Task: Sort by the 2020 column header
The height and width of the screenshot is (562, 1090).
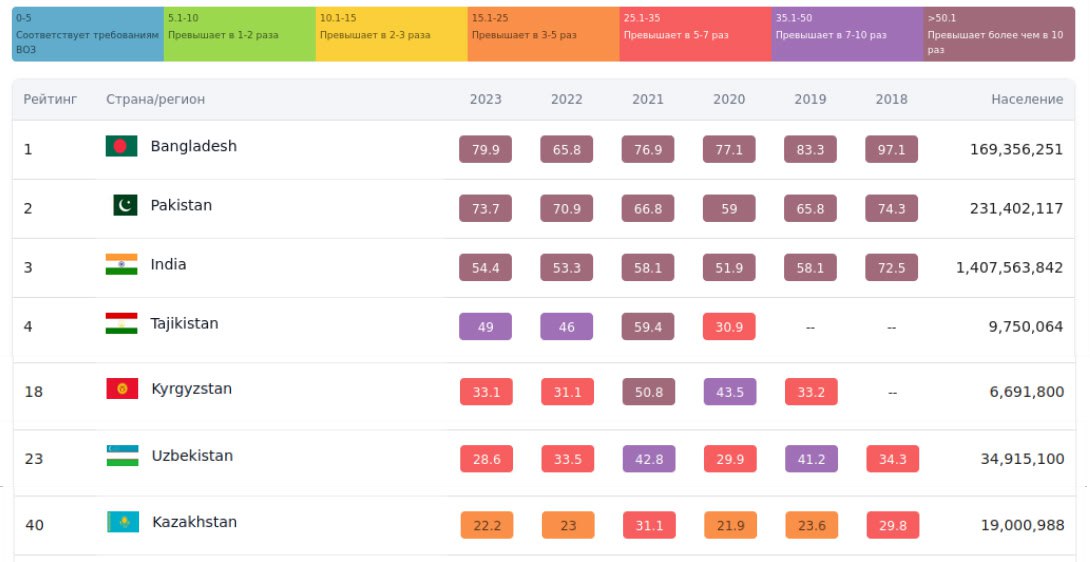Action: click(x=729, y=99)
